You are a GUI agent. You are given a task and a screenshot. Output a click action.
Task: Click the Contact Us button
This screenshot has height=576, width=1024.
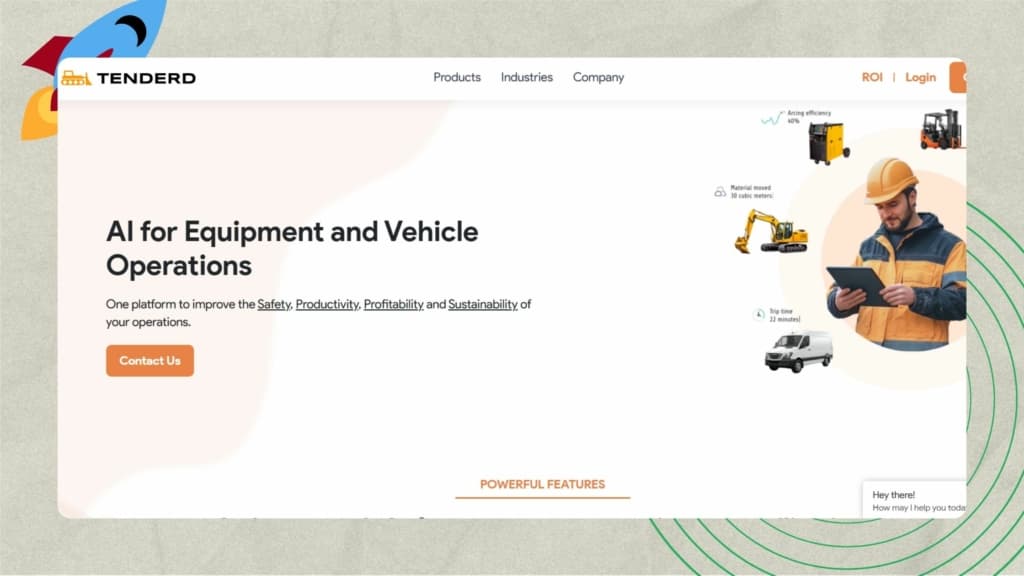[150, 360]
